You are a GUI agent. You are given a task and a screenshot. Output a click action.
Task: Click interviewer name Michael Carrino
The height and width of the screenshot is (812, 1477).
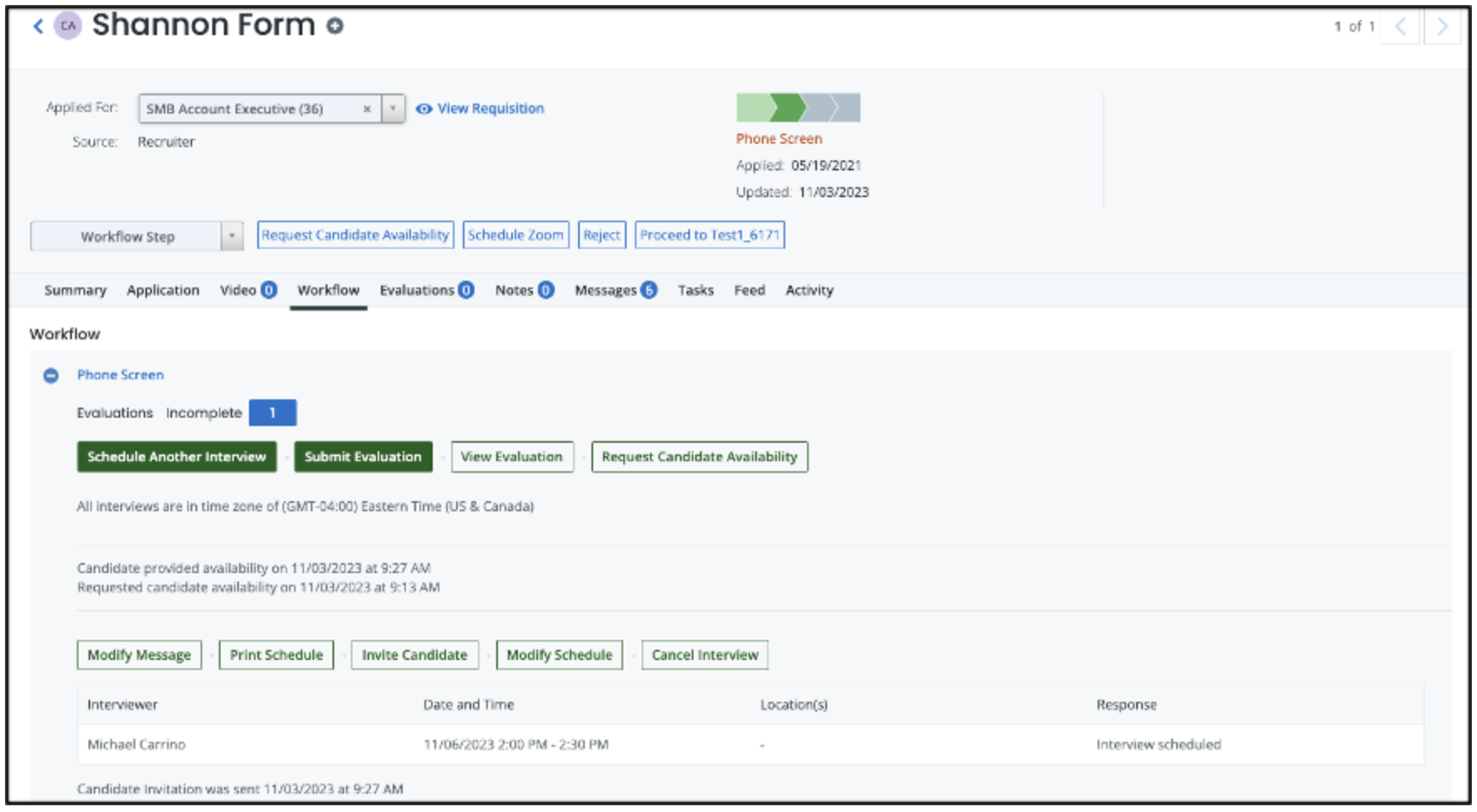pos(136,744)
